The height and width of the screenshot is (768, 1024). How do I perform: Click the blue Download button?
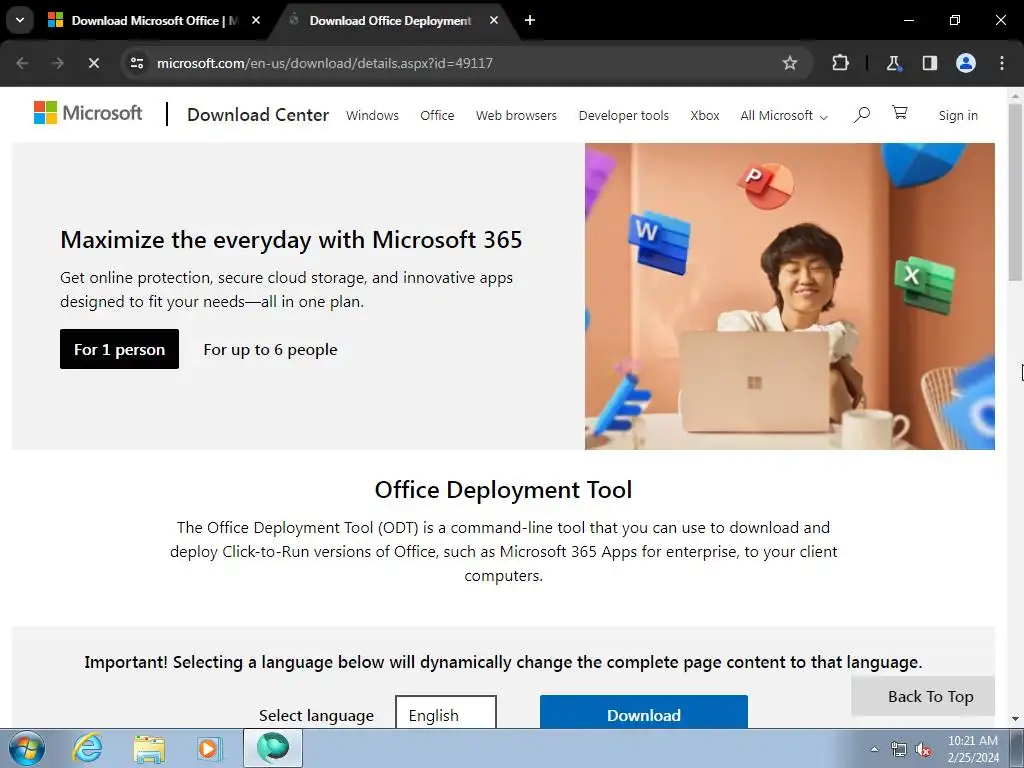click(x=643, y=712)
